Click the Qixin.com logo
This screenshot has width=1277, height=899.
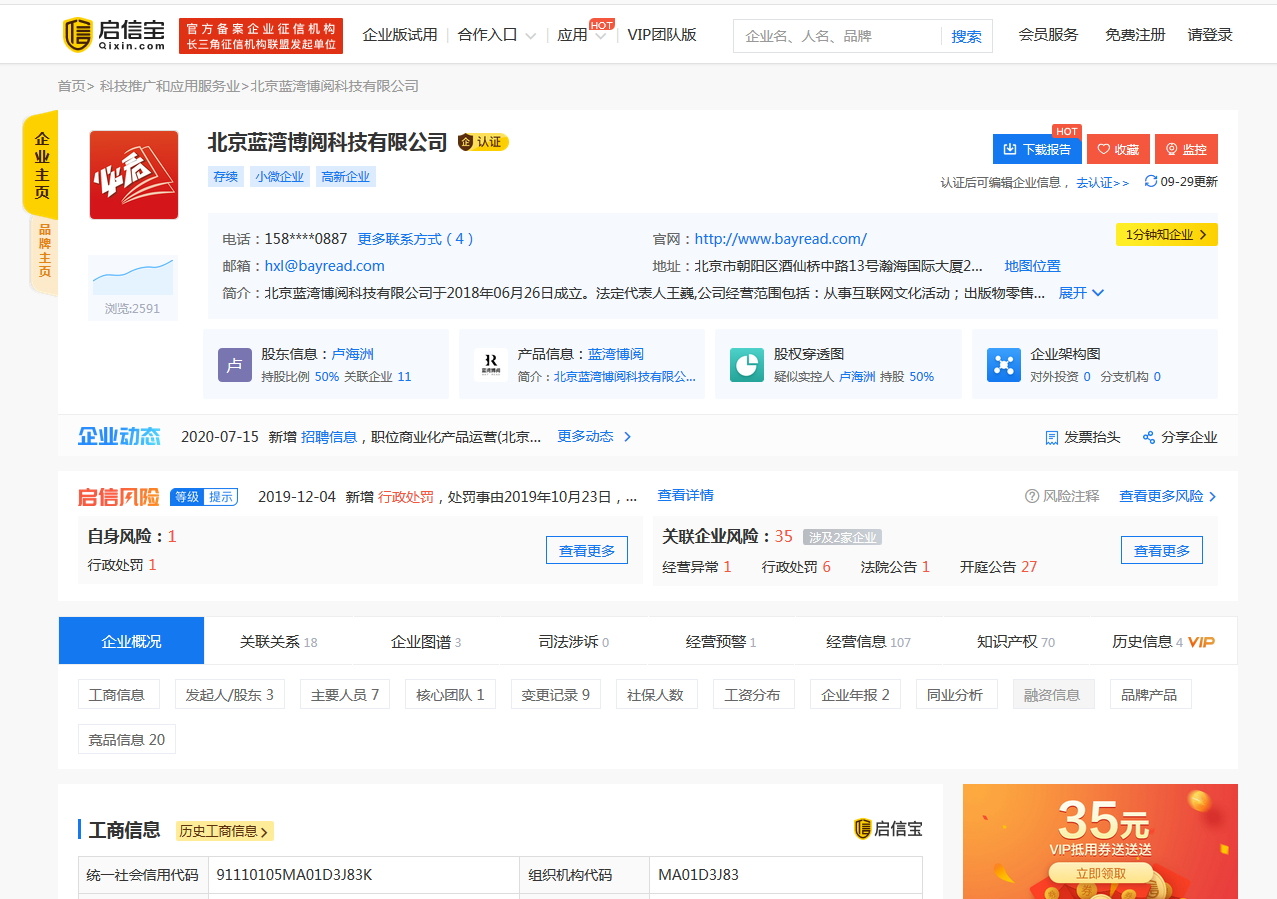click(115, 35)
